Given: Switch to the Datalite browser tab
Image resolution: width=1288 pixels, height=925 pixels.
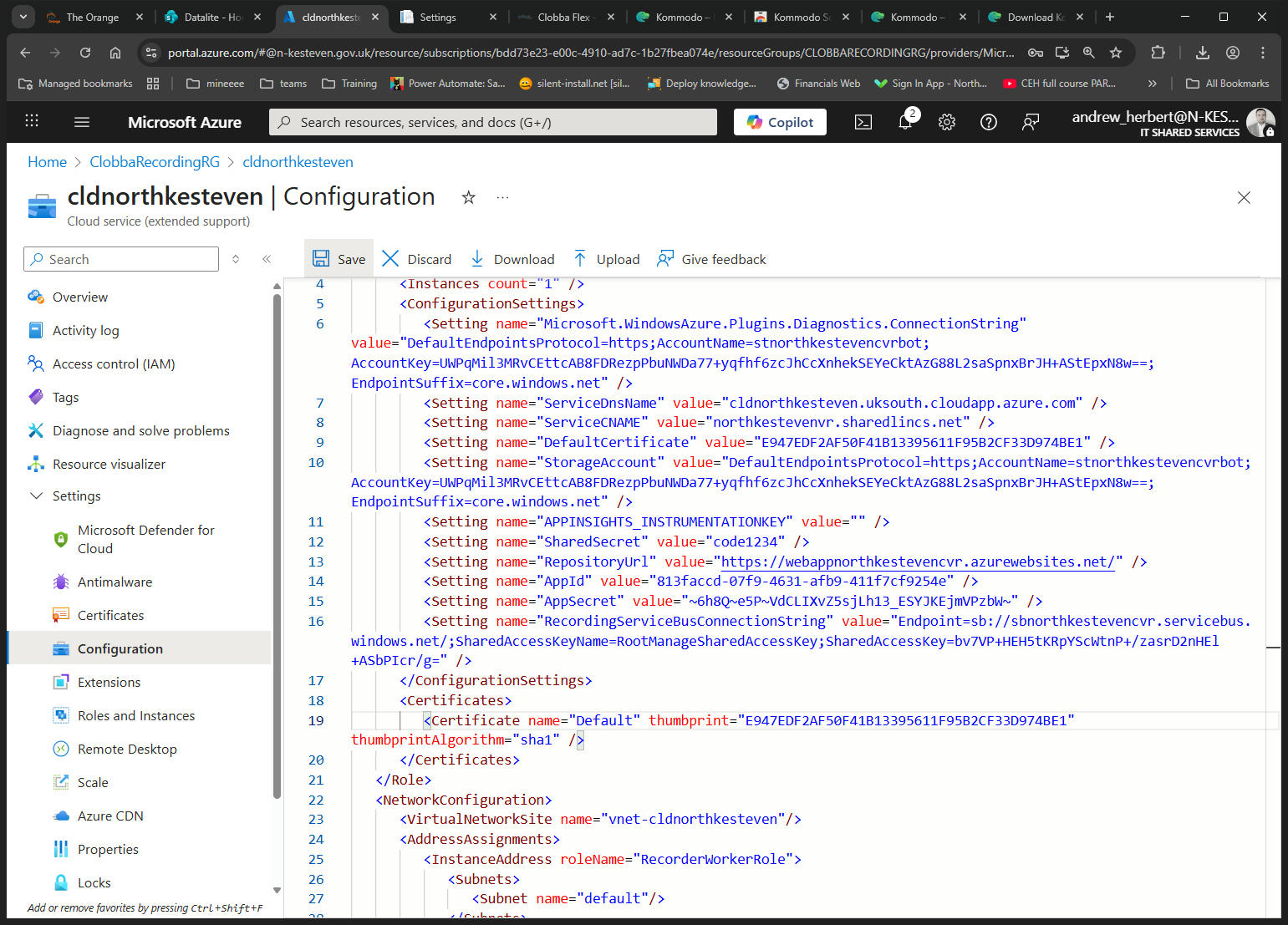Looking at the screenshot, I should coord(212,17).
